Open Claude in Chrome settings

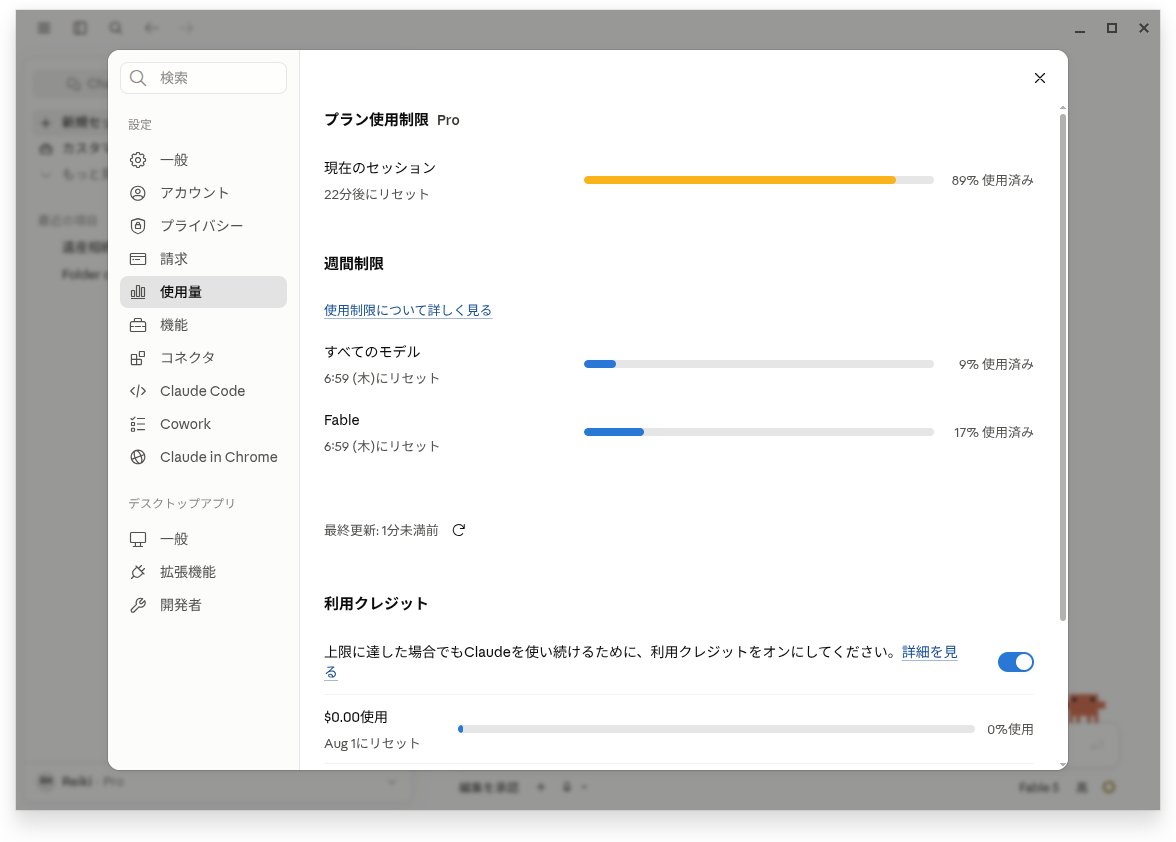coord(203,457)
